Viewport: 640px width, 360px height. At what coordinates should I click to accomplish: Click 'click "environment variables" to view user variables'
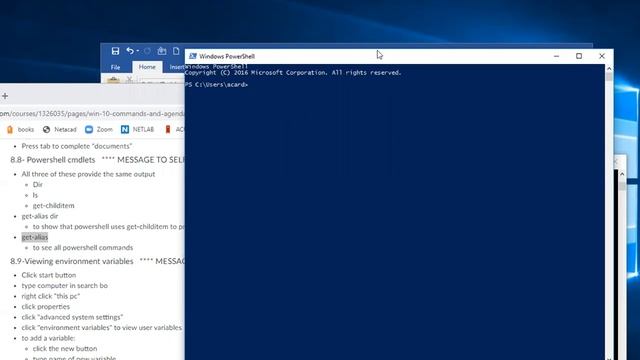click(x=102, y=328)
